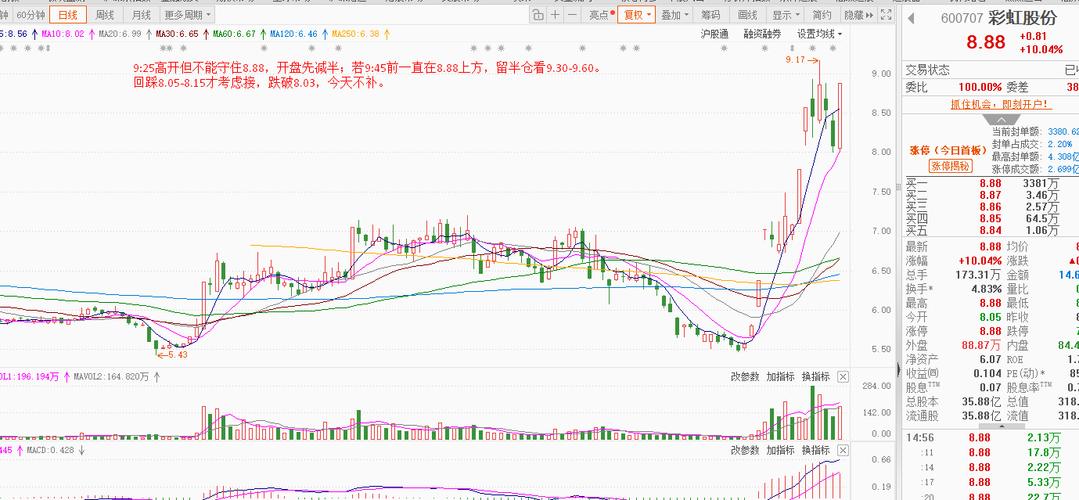Click MA60 trend arrow indicator

click(263, 33)
